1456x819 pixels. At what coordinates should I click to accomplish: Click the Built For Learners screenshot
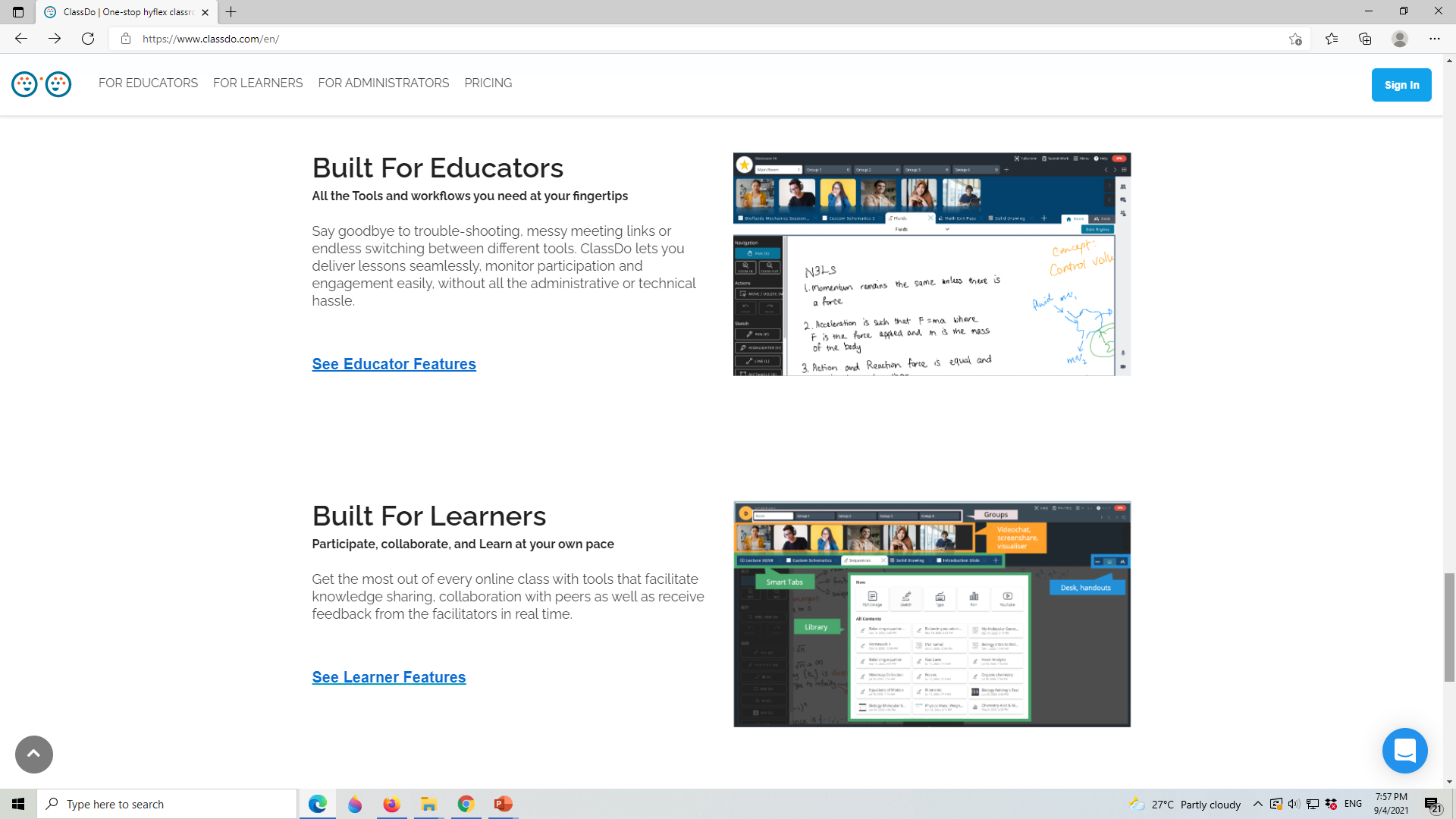pos(931,613)
